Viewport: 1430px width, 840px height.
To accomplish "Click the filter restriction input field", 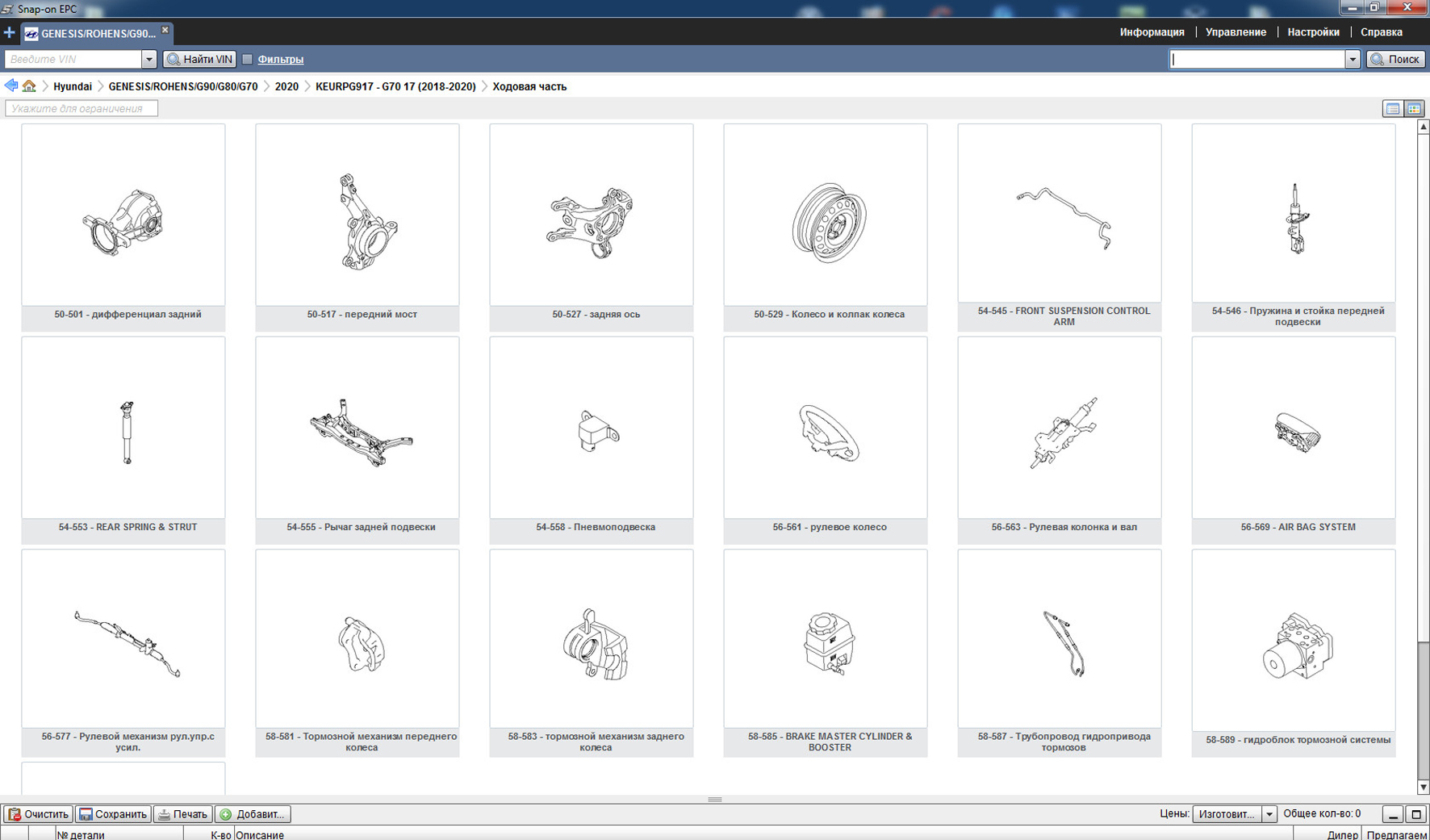I will pos(82,109).
